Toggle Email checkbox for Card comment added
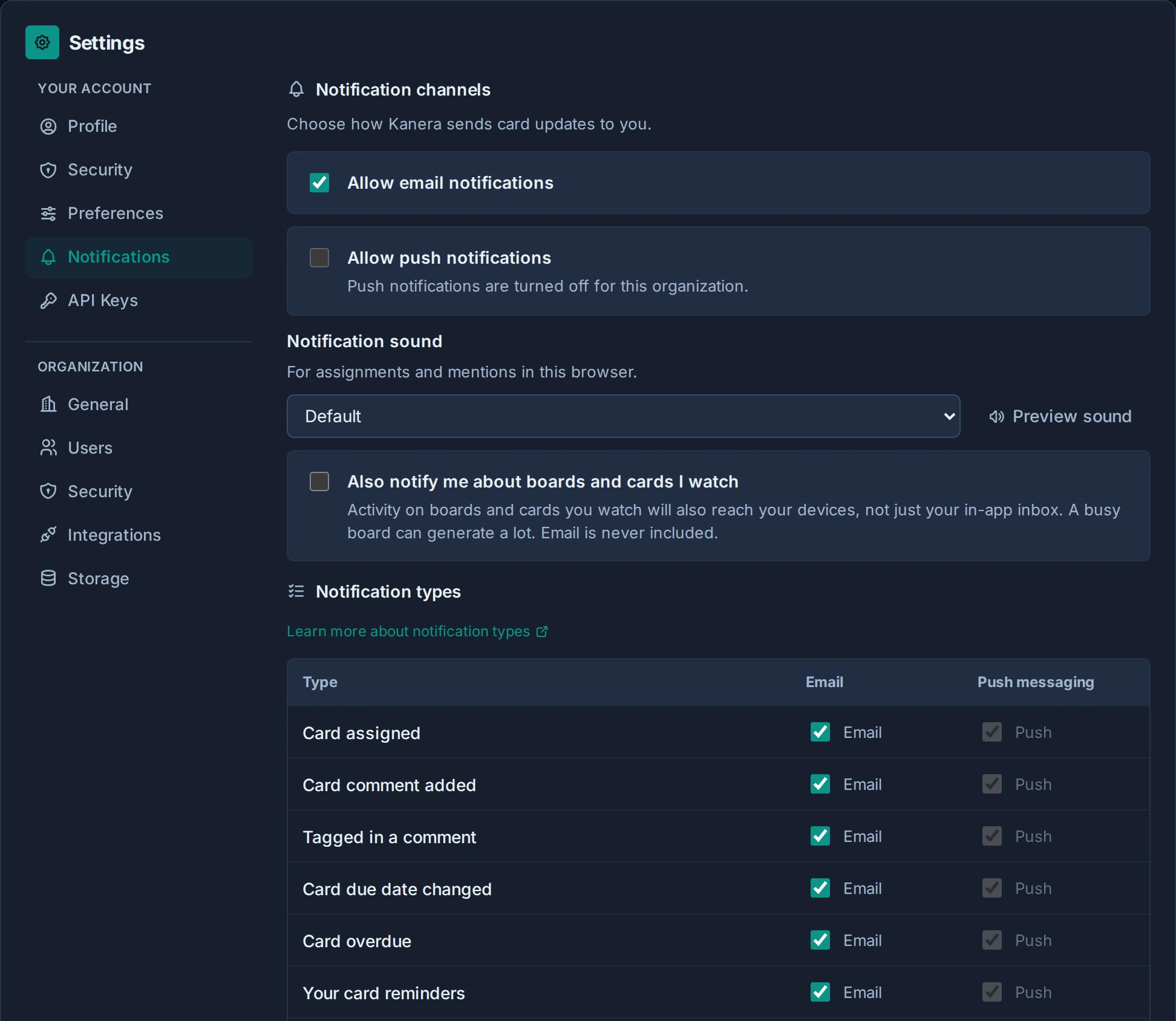This screenshot has height=1021, width=1176. pyautogui.click(x=820, y=784)
